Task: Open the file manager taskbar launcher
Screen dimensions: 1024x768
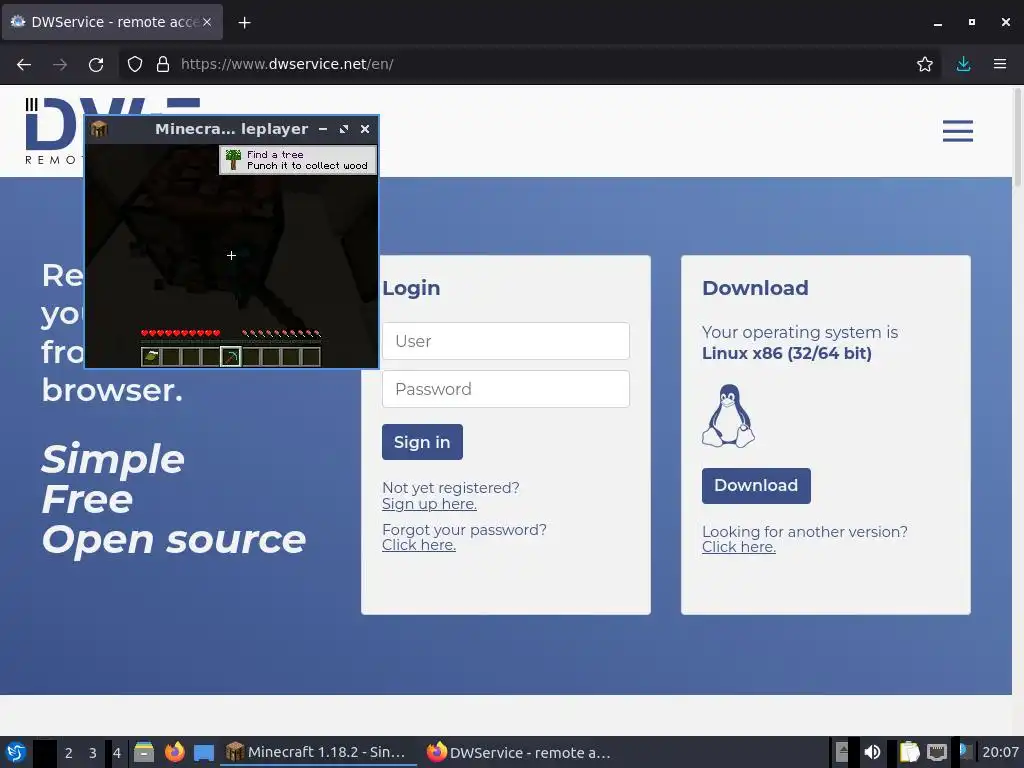Action: tap(144, 752)
